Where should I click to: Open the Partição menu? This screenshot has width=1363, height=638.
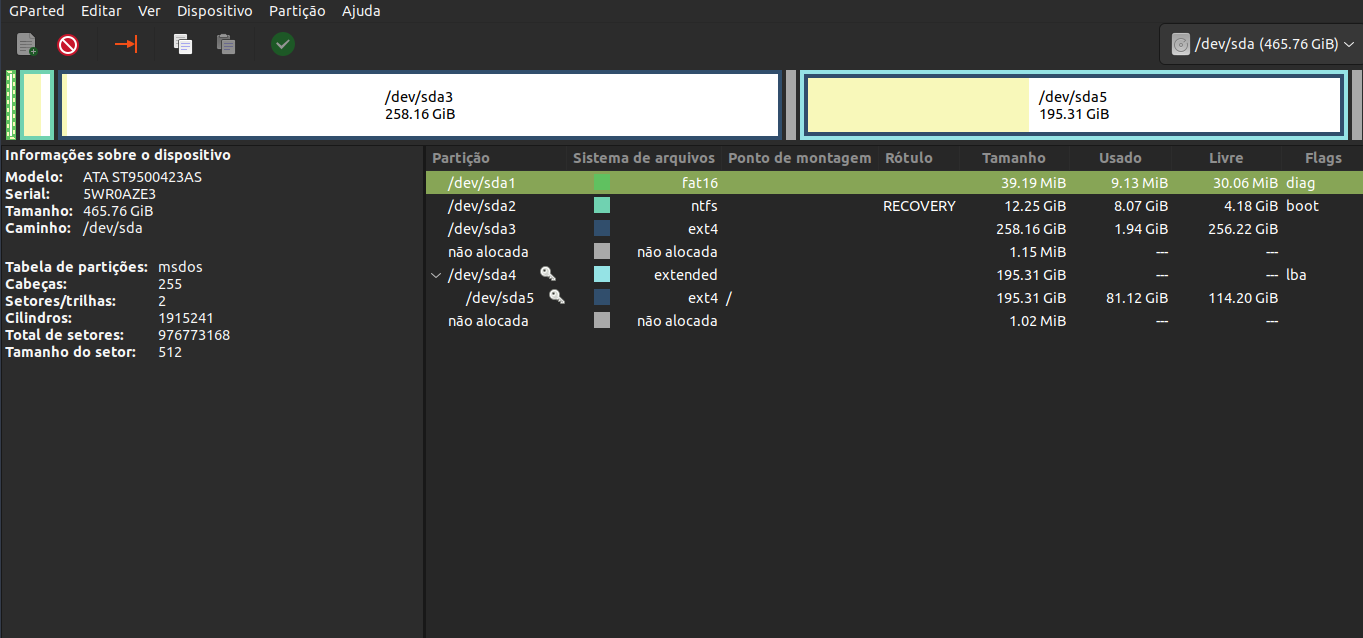pyautogui.click(x=297, y=11)
